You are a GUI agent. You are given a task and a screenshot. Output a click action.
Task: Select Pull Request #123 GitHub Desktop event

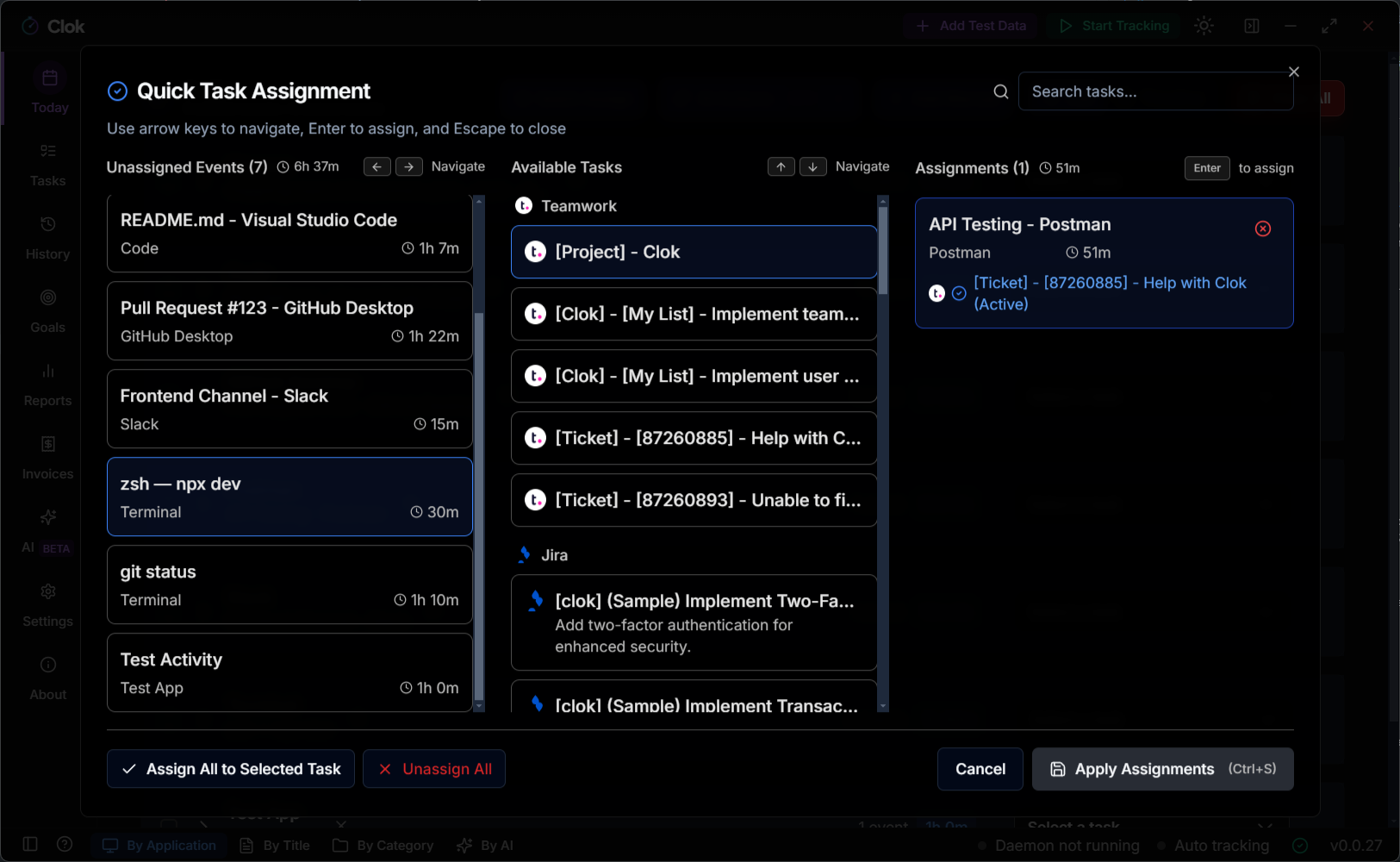pyautogui.click(x=289, y=321)
